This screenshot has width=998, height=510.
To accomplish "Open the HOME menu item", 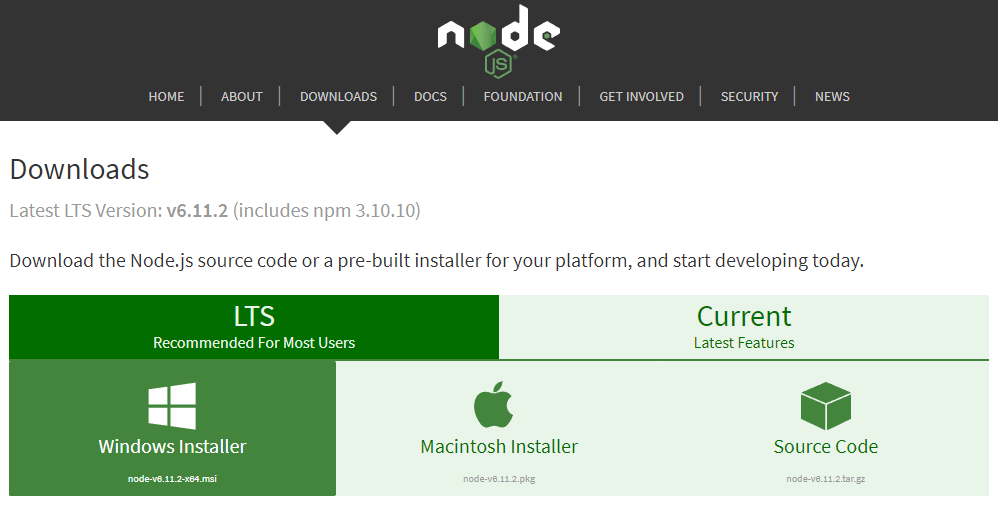I will click(166, 97).
